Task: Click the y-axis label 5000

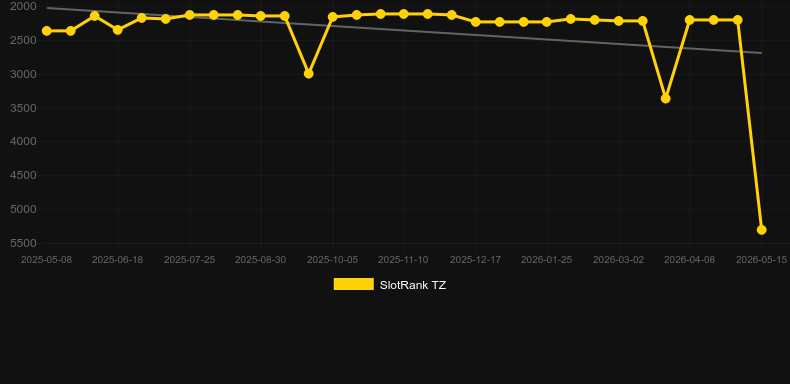Action: (x=23, y=209)
